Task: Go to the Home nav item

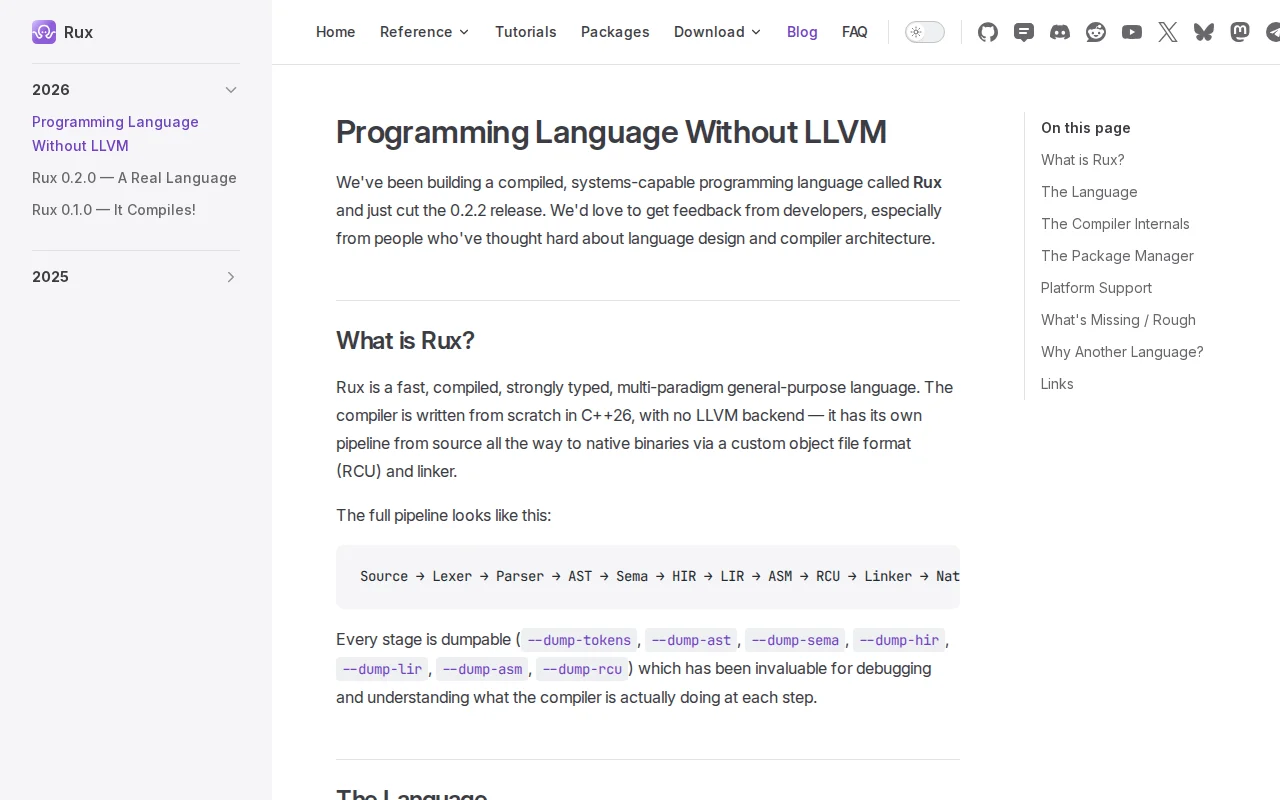Action: [336, 32]
